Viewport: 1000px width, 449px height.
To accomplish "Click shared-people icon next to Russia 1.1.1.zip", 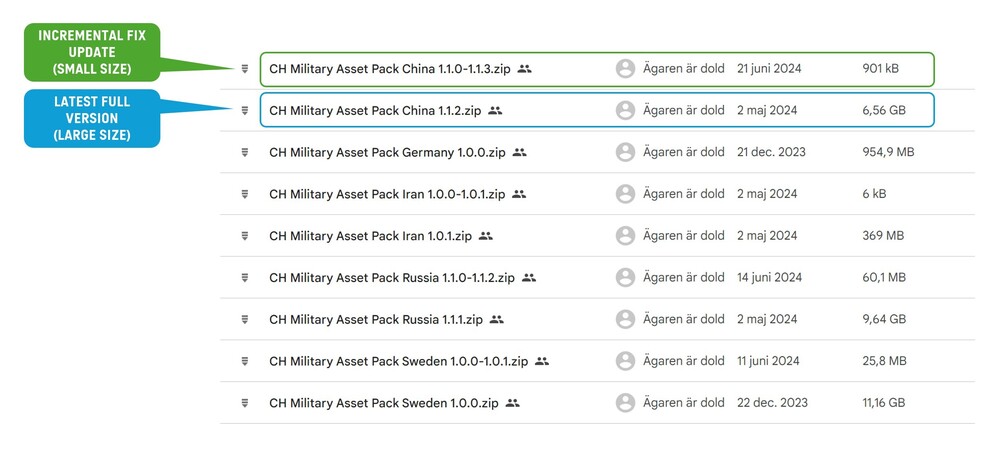I will [497, 320].
